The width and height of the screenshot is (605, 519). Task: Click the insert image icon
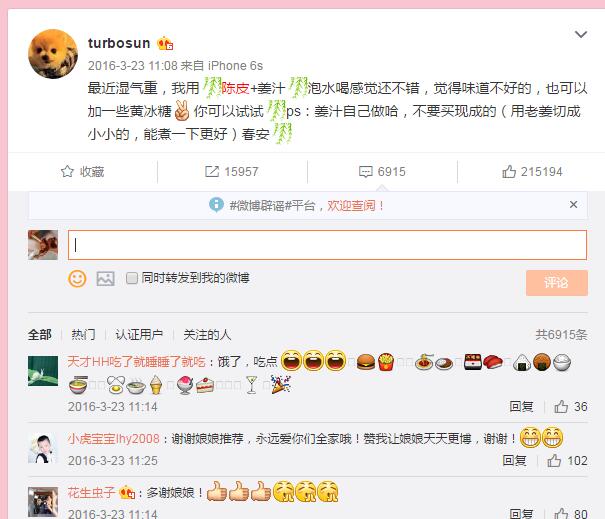tap(105, 278)
